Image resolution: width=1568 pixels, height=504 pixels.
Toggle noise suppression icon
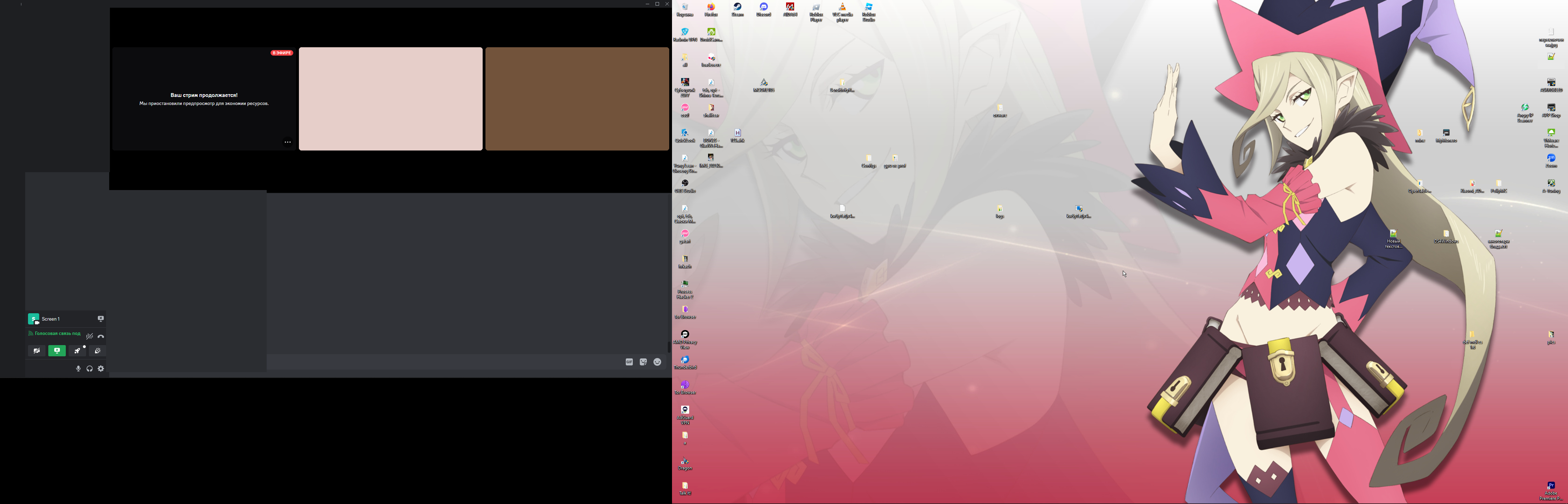(x=90, y=336)
